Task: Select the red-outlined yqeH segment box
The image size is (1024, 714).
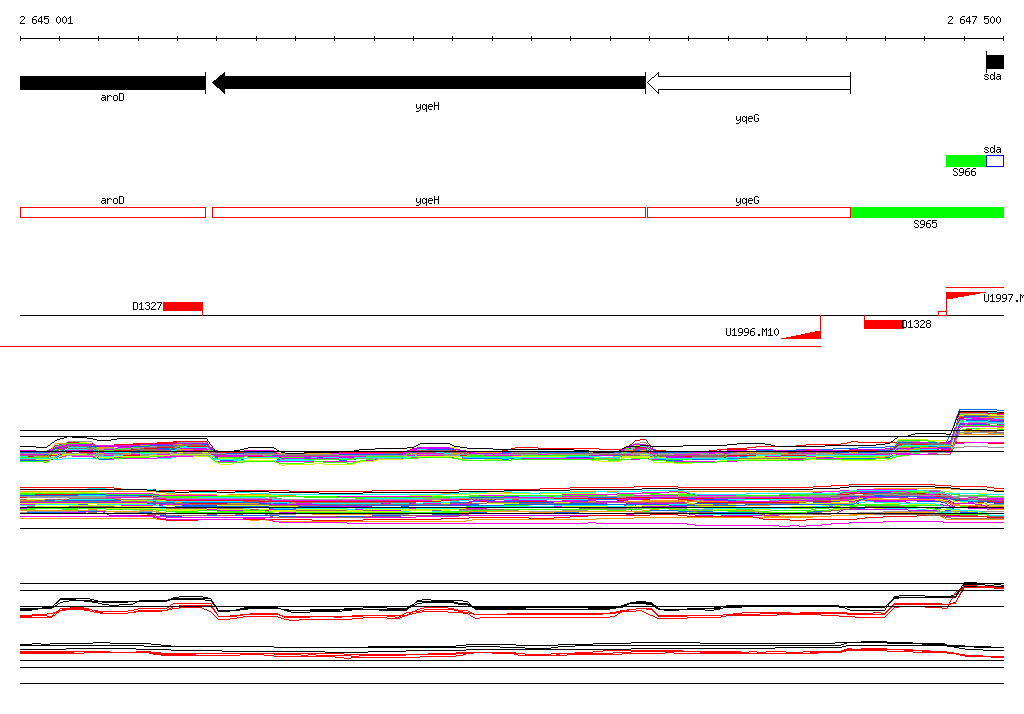Action: tap(428, 212)
